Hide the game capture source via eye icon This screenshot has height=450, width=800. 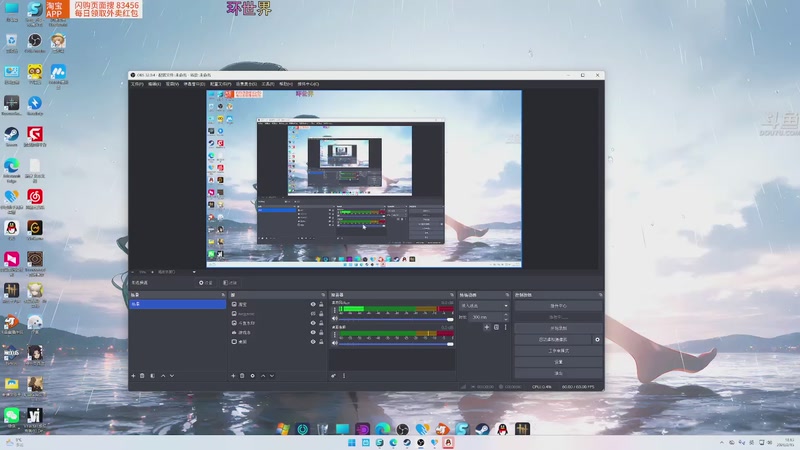click(x=313, y=333)
